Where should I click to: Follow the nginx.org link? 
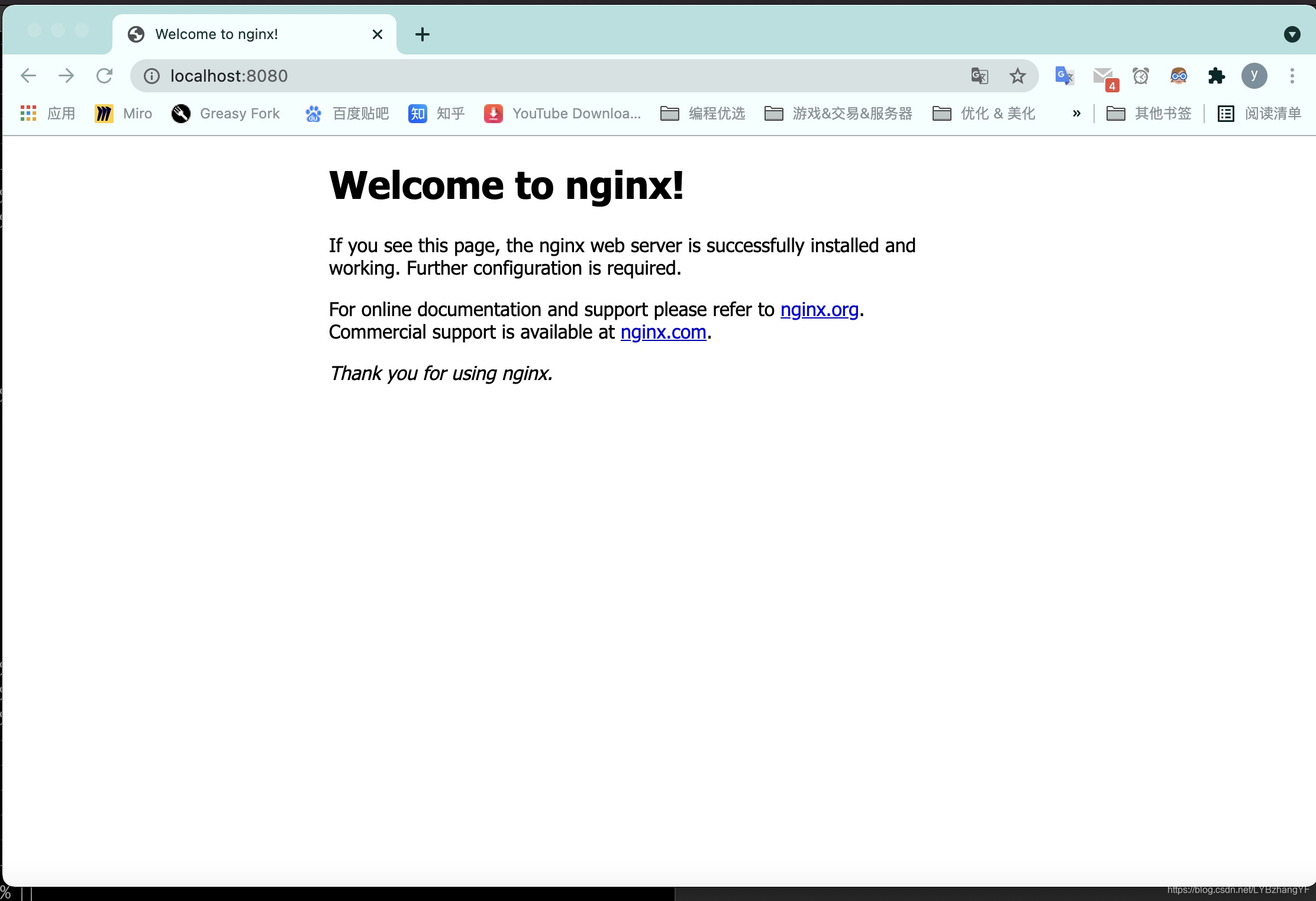pyautogui.click(x=820, y=310)
